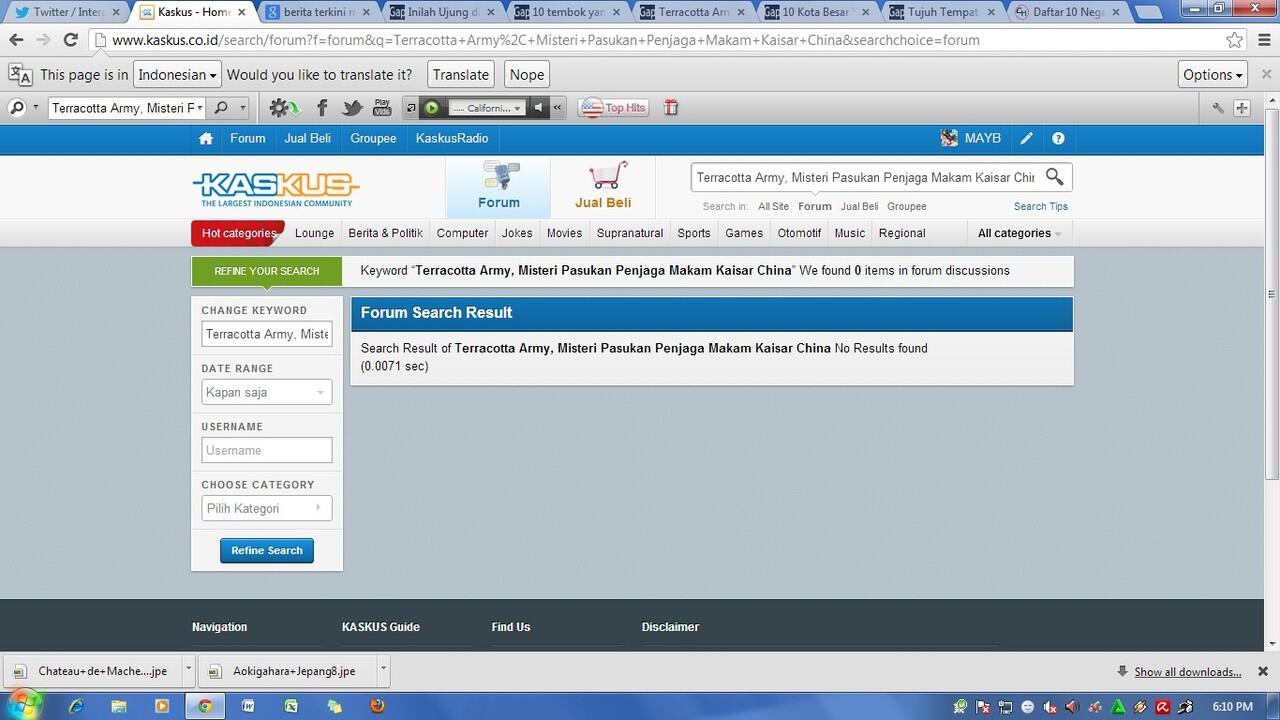Click the translate icon in translation bar
1280x720 pixels.
click(20, 74)
